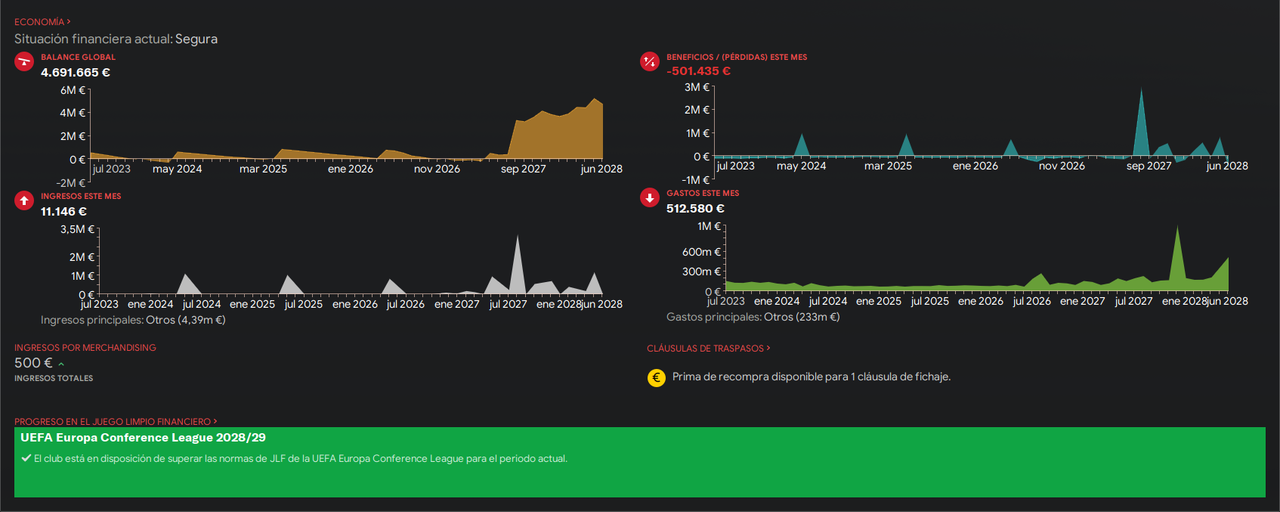Viewport: 1280px width, 512px height.
Task: Click the INGRESOS ESTE MES label
Action: point(81,196)
